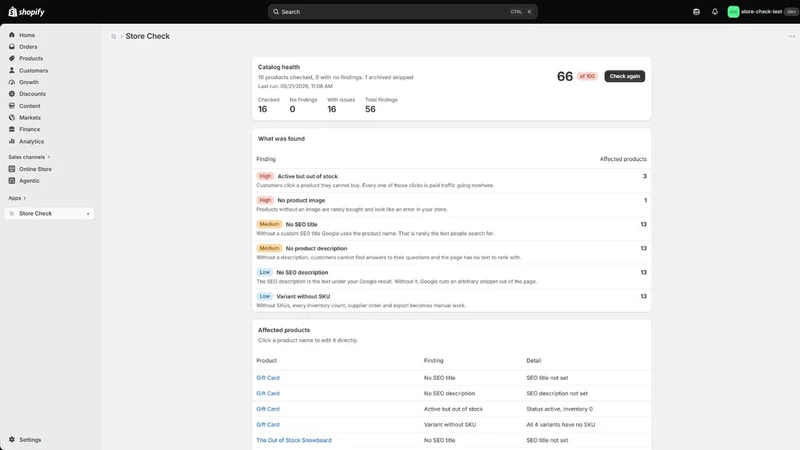Click the Total findings value 56
800x450 pixels.
370,109
